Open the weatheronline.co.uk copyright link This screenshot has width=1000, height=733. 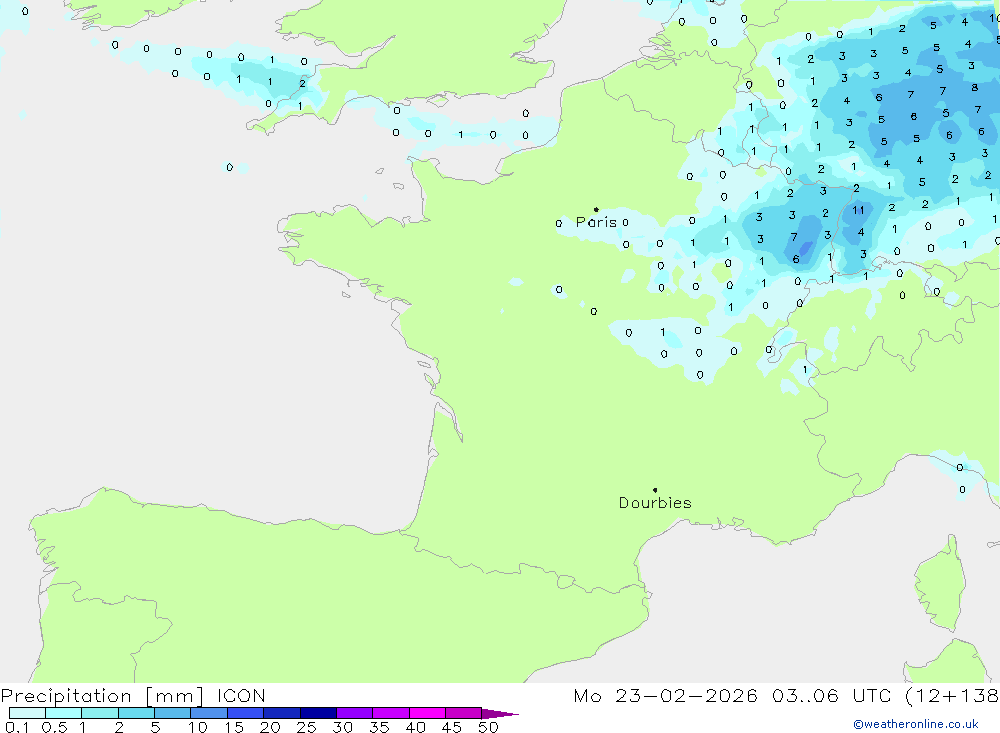pyautogui.click(x=916, y=724)
